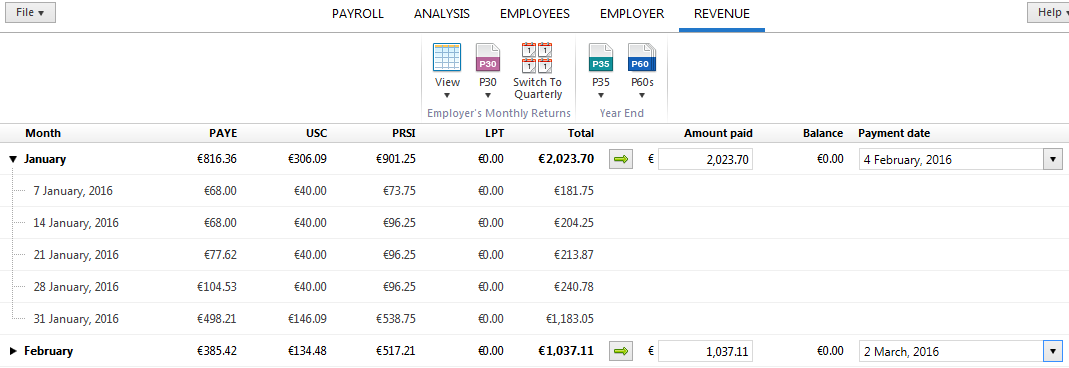Image resolution: width=1069 pixels, height=368 pixels.
Task: Expand the February month row
Action: [x=13, y=352]
